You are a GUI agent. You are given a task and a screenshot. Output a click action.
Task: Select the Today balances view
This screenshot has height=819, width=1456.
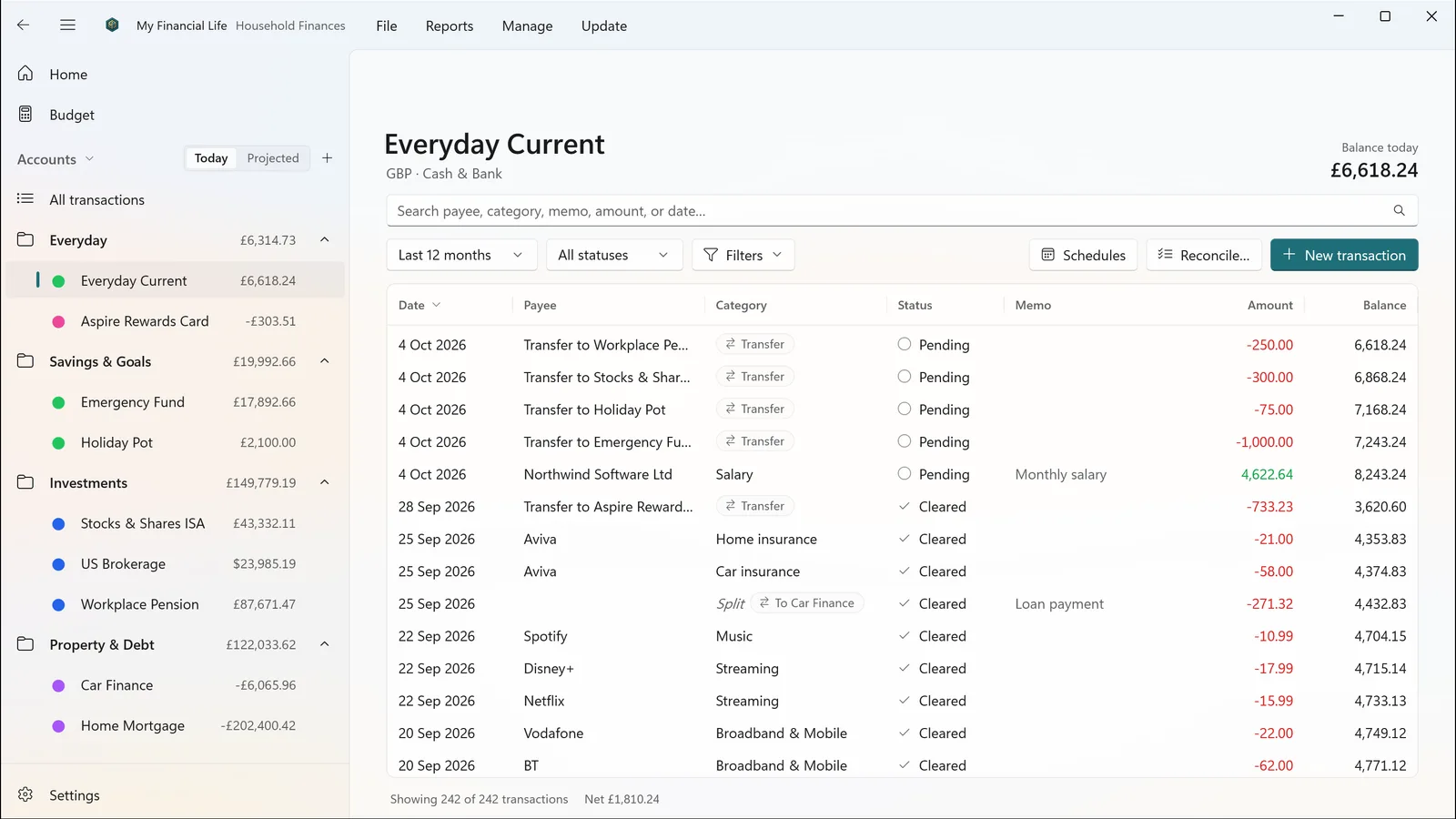pos(211,158)
